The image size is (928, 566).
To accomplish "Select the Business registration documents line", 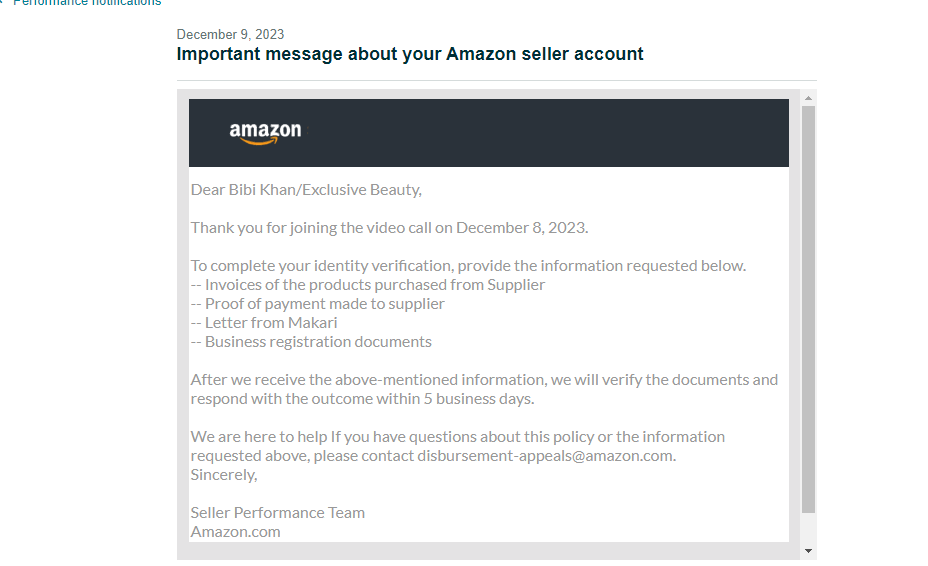I will 311,342.
